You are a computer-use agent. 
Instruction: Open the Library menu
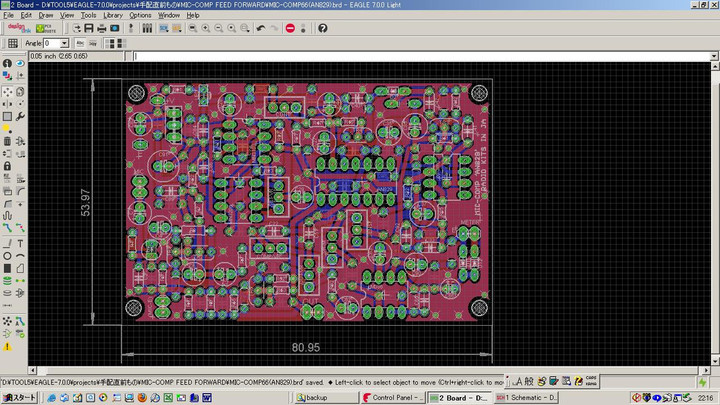[113, 16]
